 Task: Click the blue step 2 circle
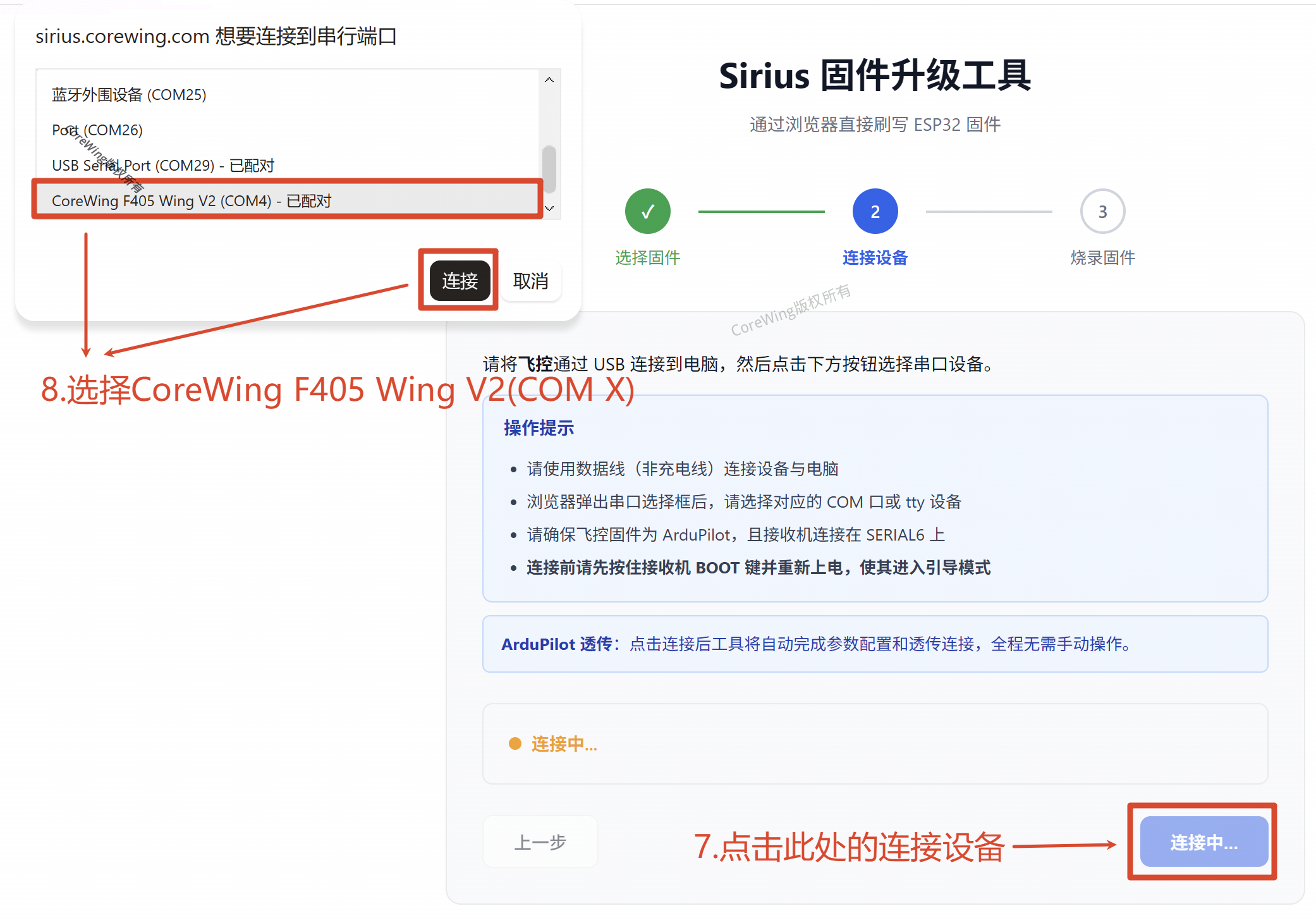point(875,211)
